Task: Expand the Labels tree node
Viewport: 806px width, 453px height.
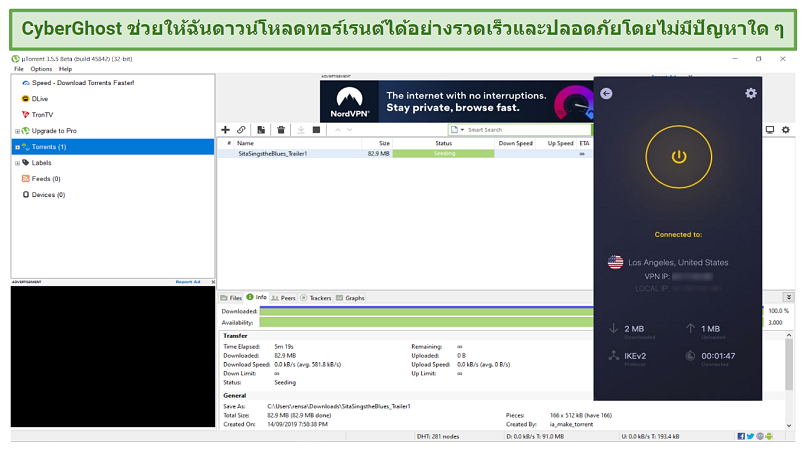Action: click(17, 163)
